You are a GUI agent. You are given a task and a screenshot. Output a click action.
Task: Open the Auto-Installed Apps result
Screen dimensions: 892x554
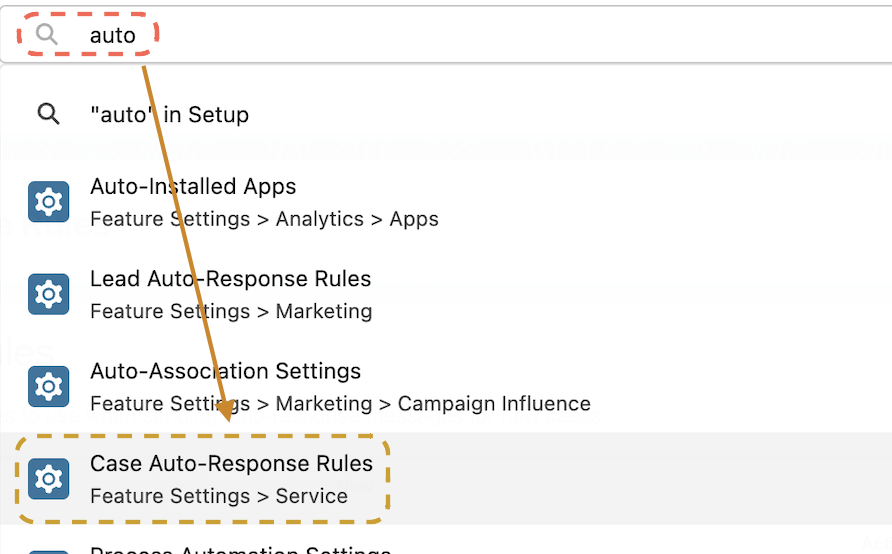click(193, 187)
